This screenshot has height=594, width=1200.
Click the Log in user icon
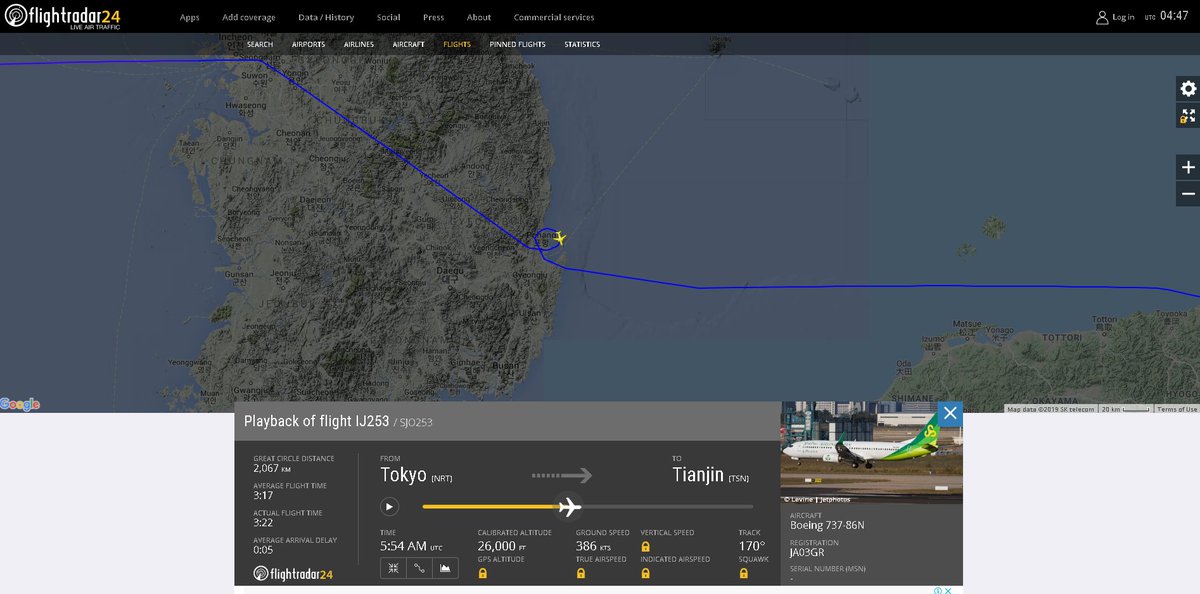(x=1102, y=17)
